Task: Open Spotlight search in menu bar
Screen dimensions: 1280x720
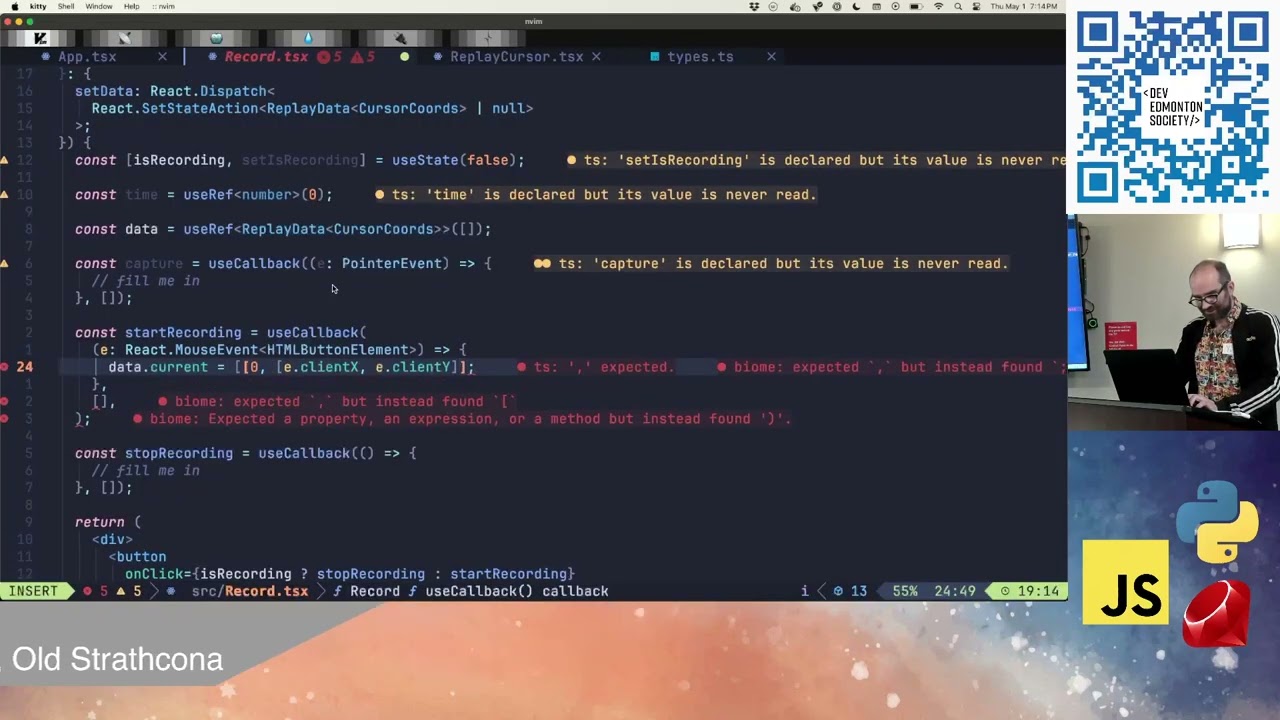Action: pyautogui.click(x=957, y=6)
